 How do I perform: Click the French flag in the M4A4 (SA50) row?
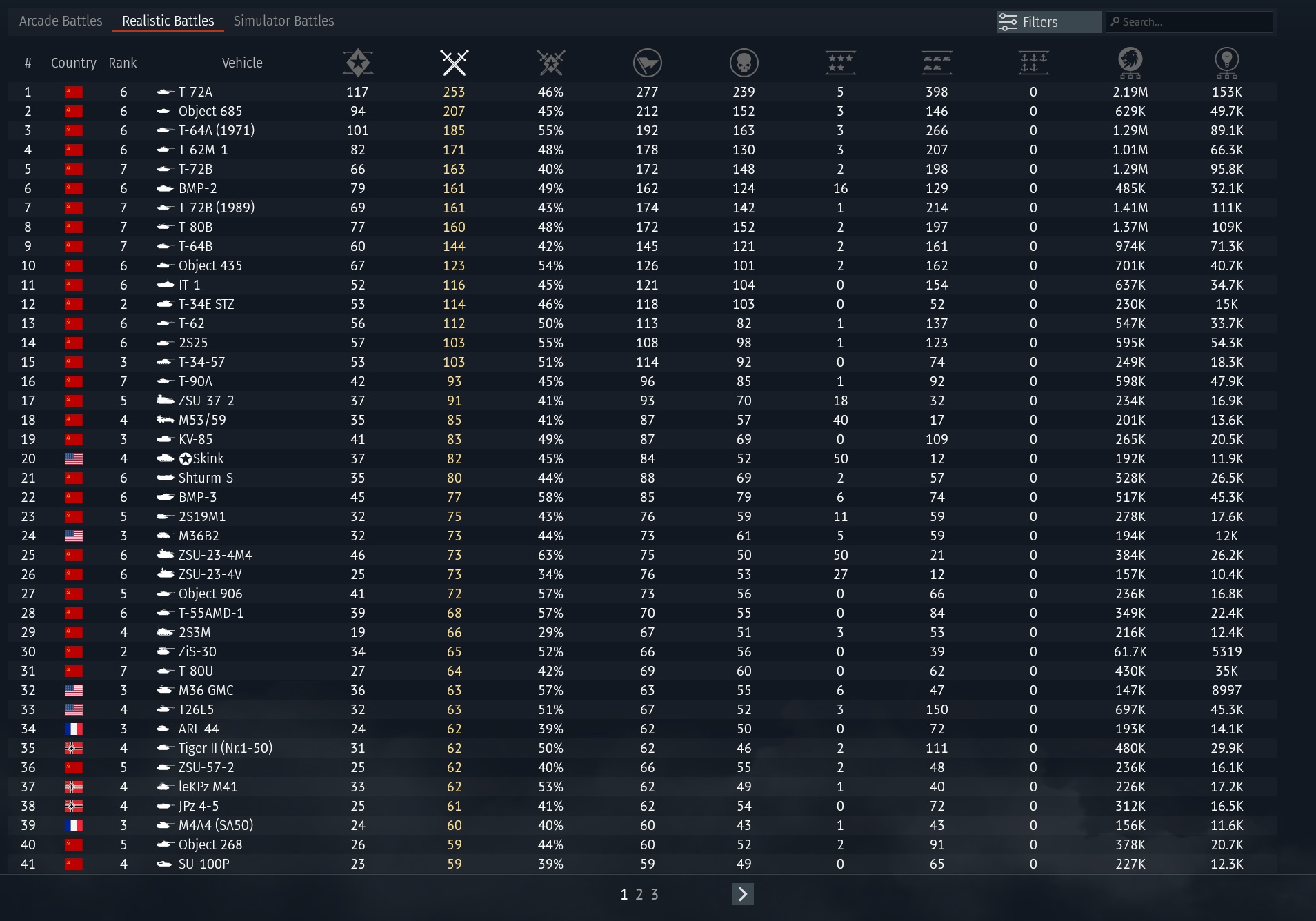click(x=74, y=825)
